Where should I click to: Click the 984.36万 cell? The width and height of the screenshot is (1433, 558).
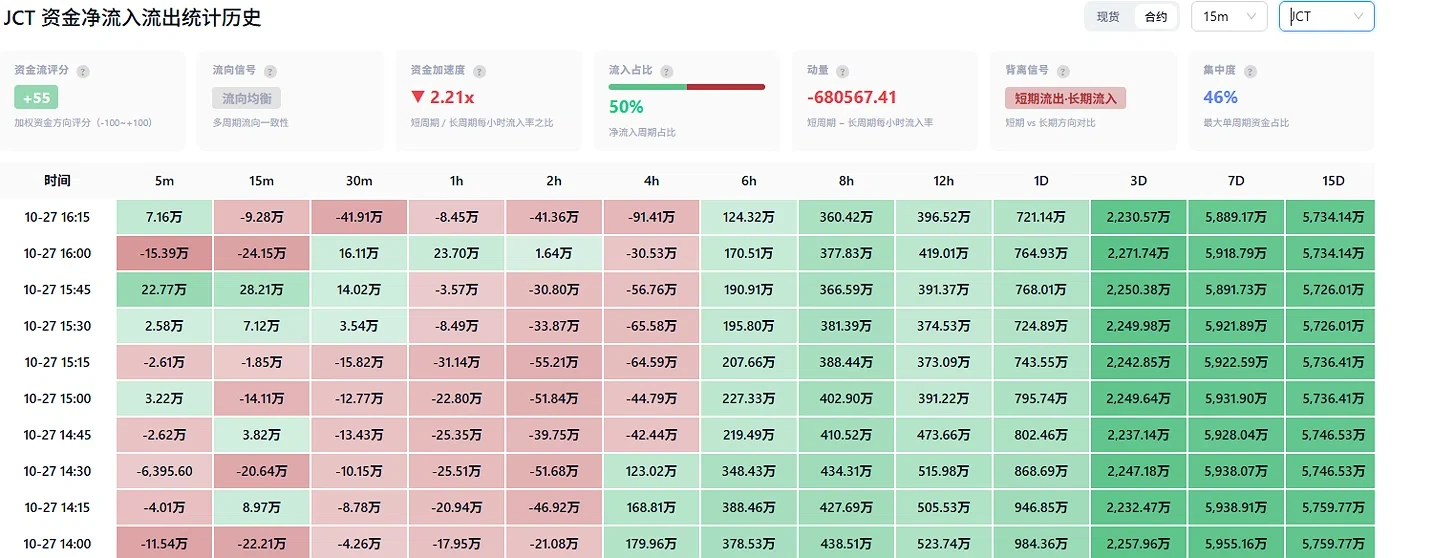(x=1041, y=544)
